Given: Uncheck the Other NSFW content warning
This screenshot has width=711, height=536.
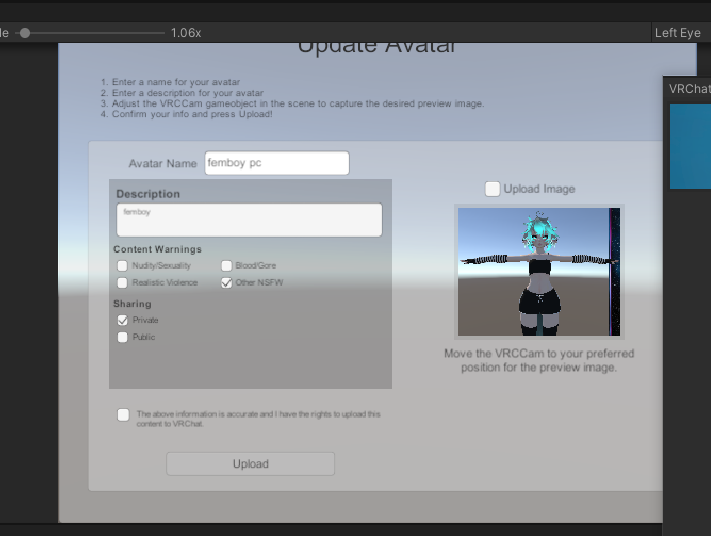Looking at the screenshot, I should [227, 283].
